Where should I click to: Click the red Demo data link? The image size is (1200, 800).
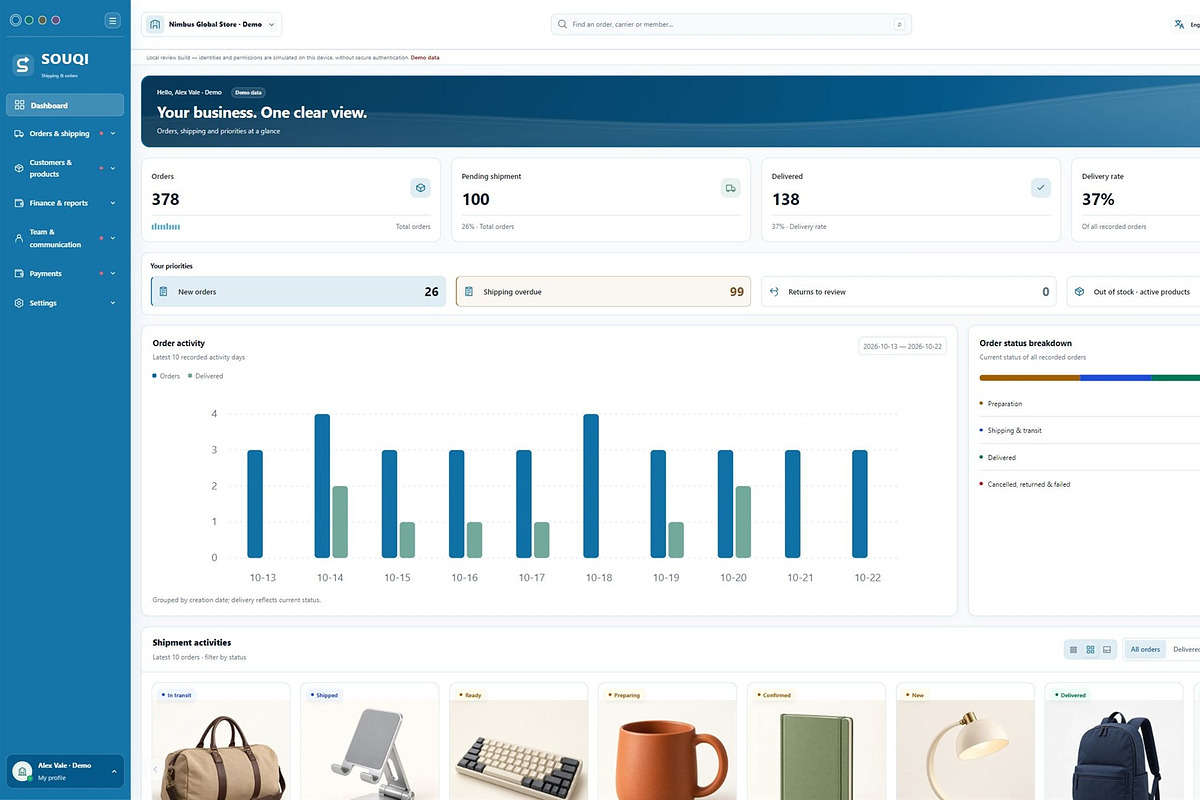[x=425, y=57]
